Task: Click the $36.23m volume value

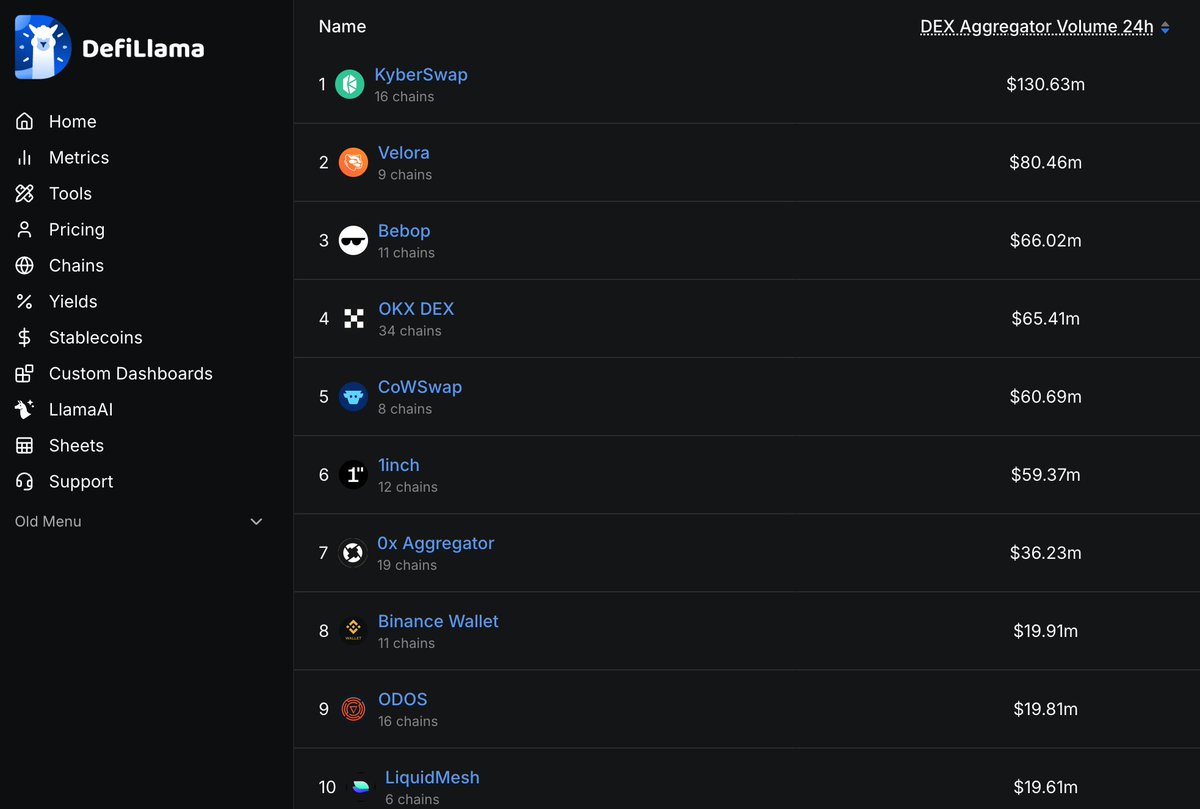Action: tap(1046, 552)
